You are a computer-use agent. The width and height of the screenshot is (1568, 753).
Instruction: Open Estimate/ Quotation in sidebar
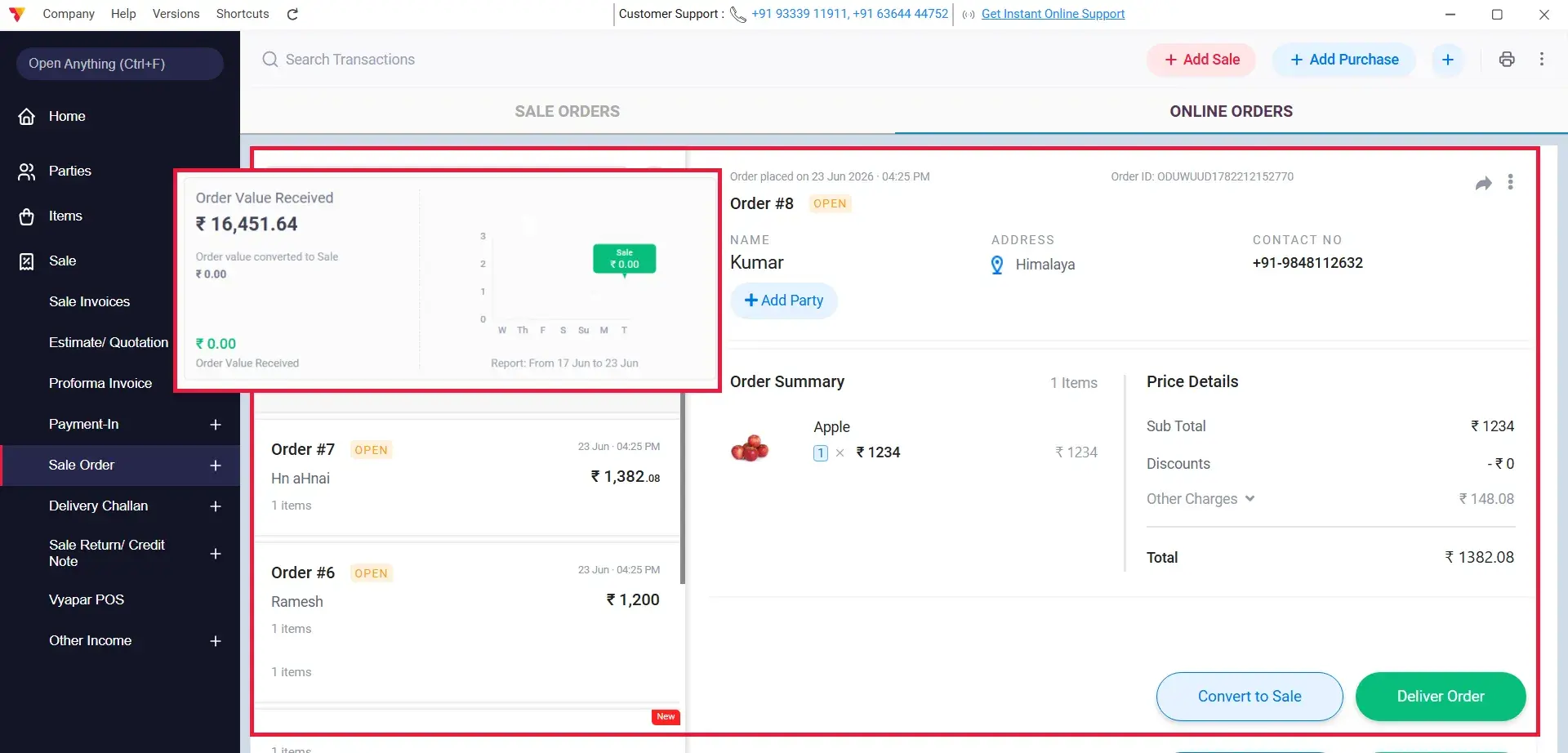pos(109,343)
